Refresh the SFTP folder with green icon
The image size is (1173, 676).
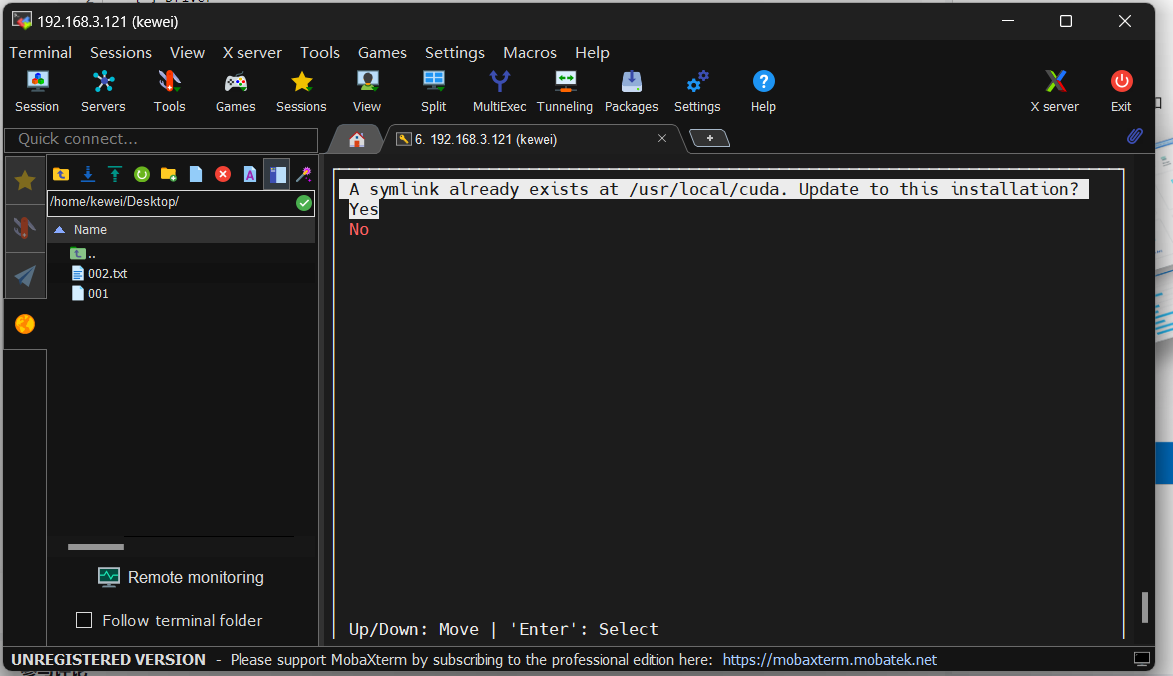point(142,174)
